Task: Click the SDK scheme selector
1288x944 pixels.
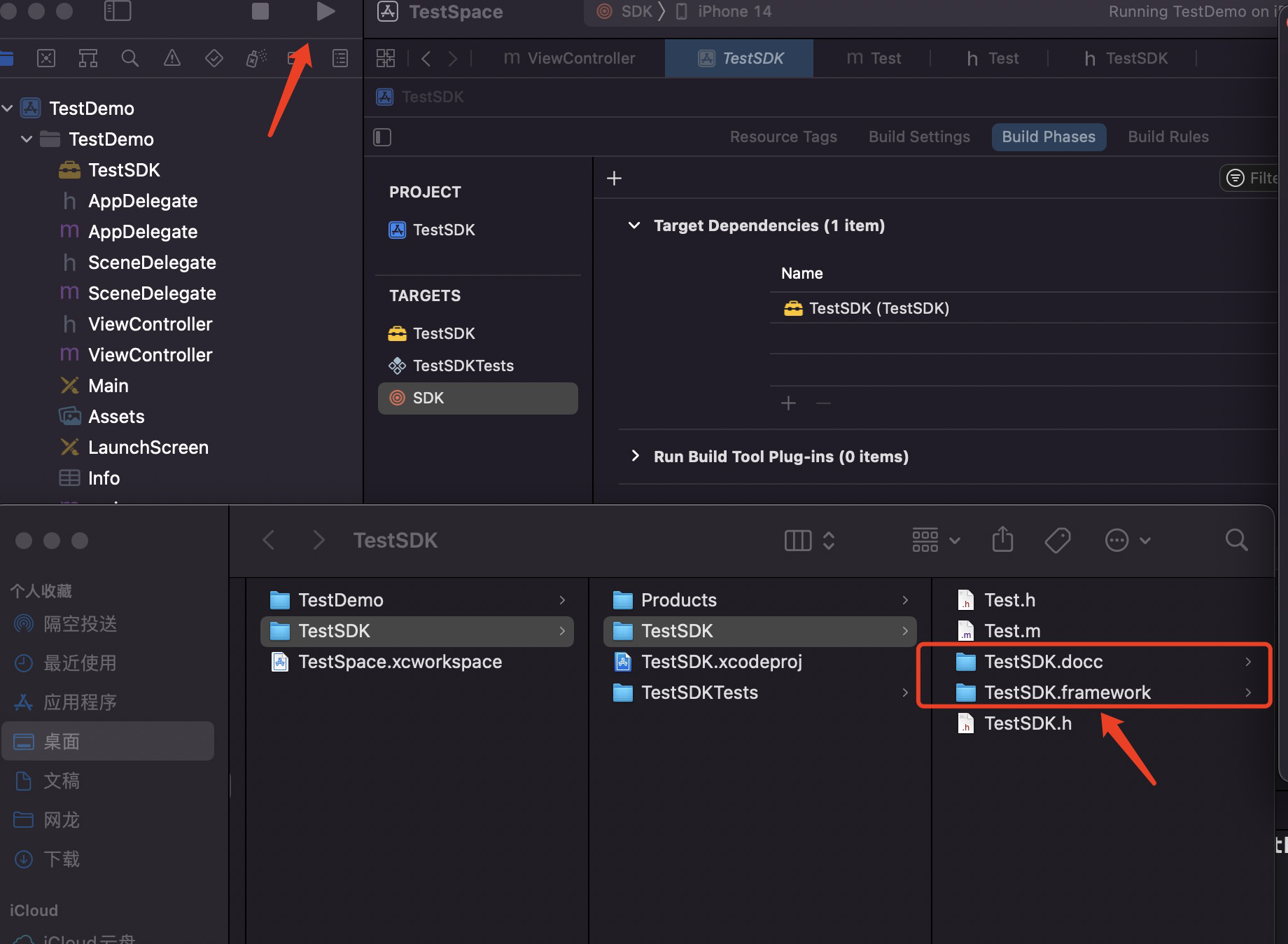Action: point(624,11)
